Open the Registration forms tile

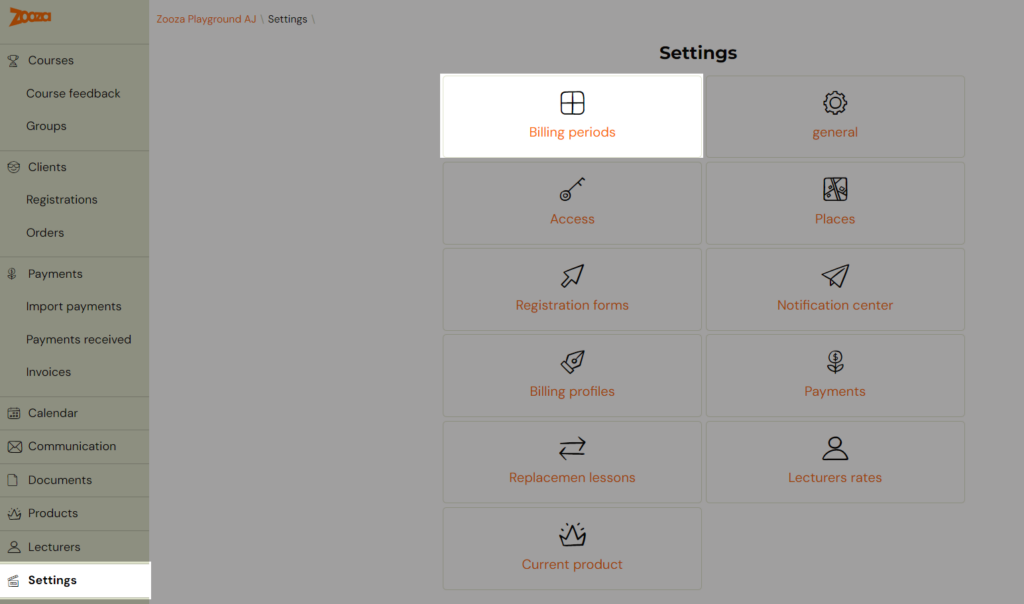[572, 289]
